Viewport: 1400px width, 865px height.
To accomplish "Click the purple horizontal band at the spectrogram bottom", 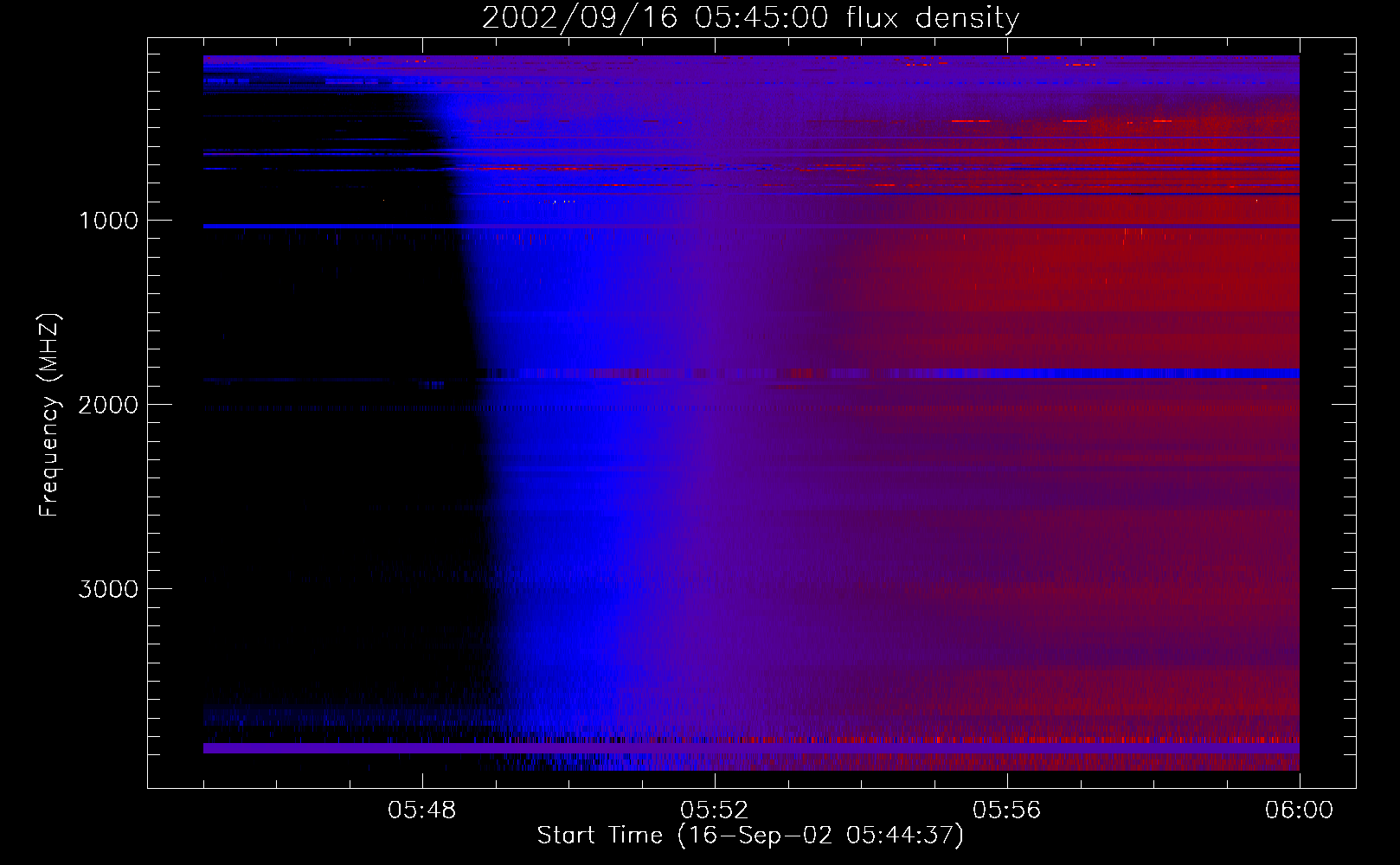I will (751, 748).
